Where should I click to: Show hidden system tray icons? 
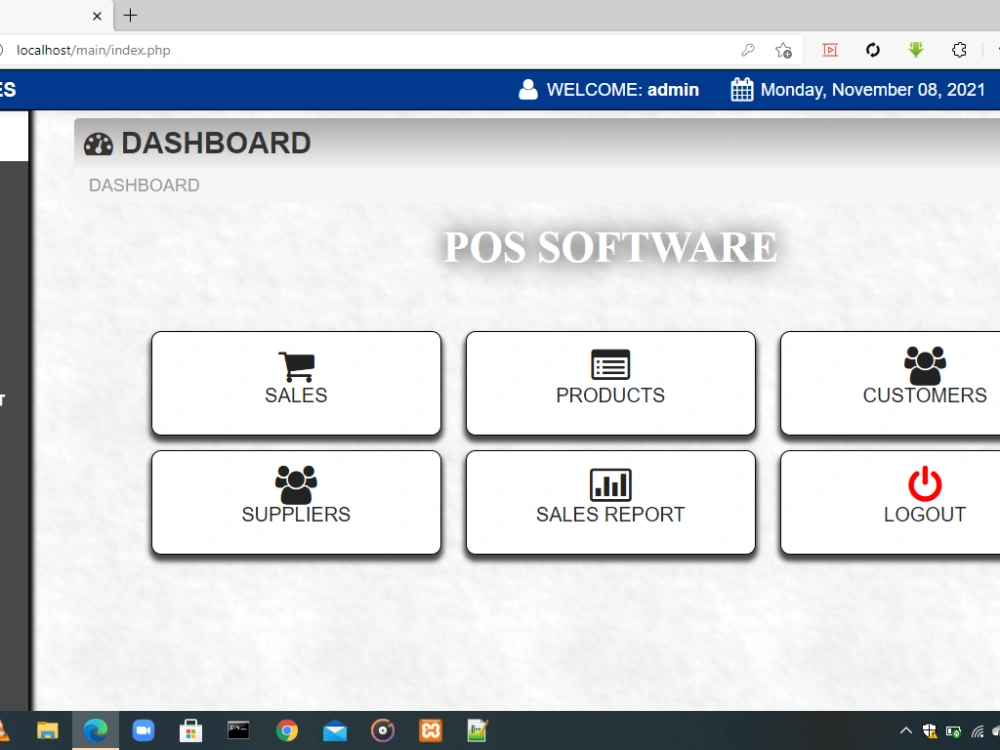click(906, 731)
